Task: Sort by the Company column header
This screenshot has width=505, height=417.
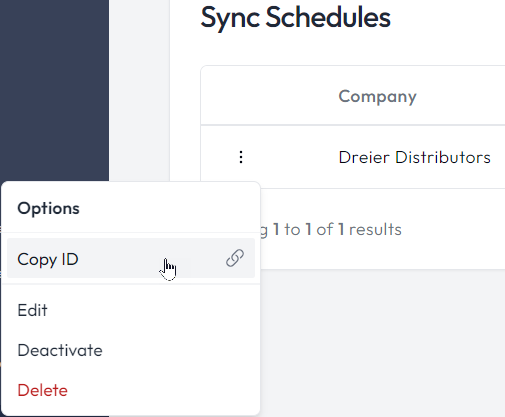Action: [x=377, y=97]
